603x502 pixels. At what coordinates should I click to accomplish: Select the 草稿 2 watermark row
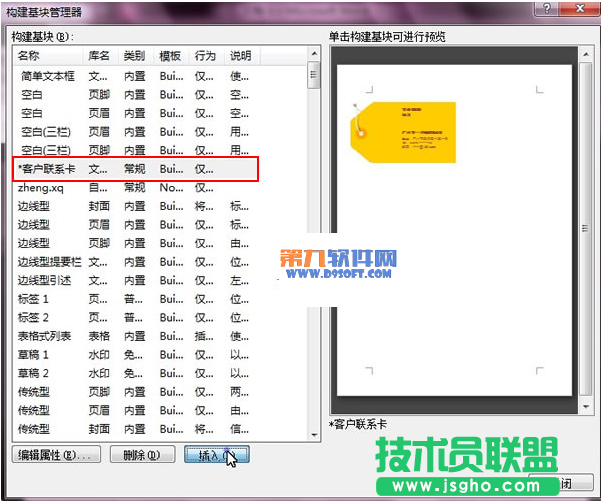pyautogui.click(x=135, y=373)
